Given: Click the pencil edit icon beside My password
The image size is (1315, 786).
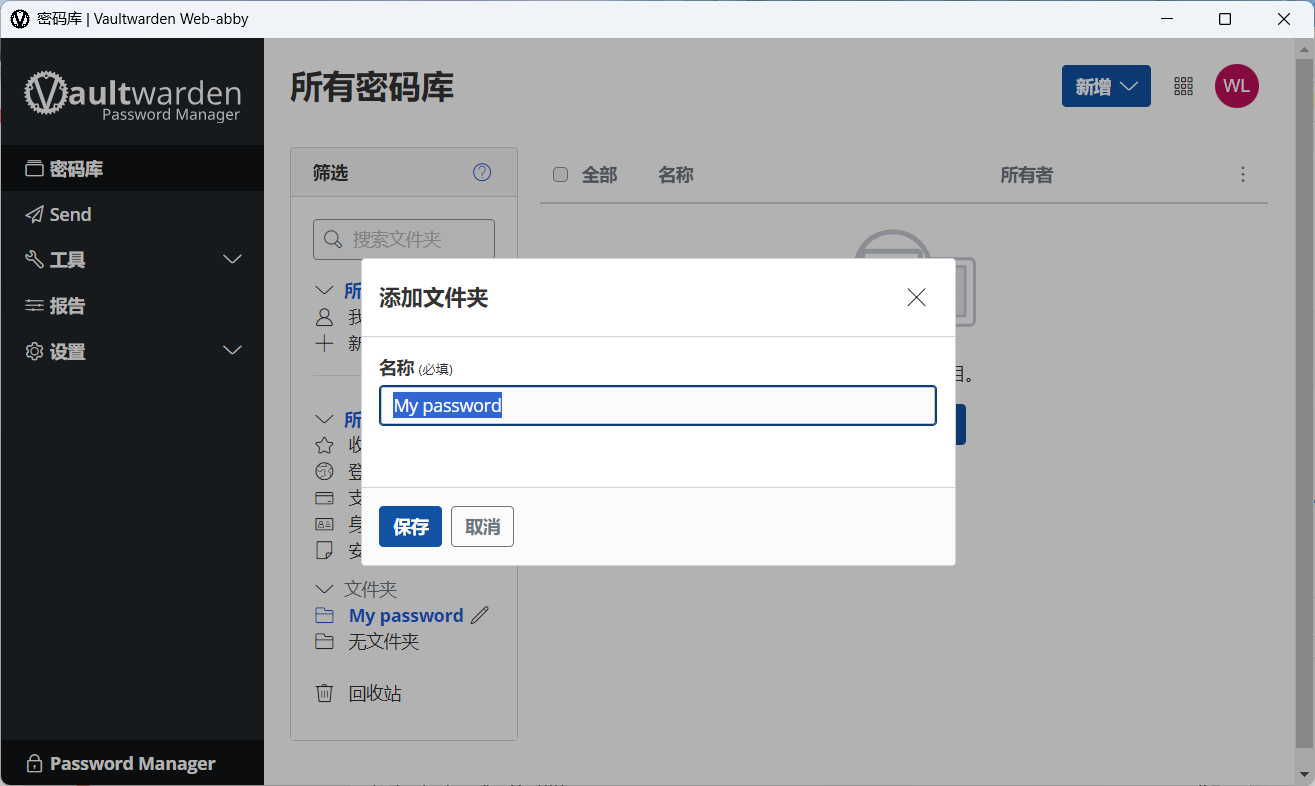Looking at the screenshot, I should 480,615.
